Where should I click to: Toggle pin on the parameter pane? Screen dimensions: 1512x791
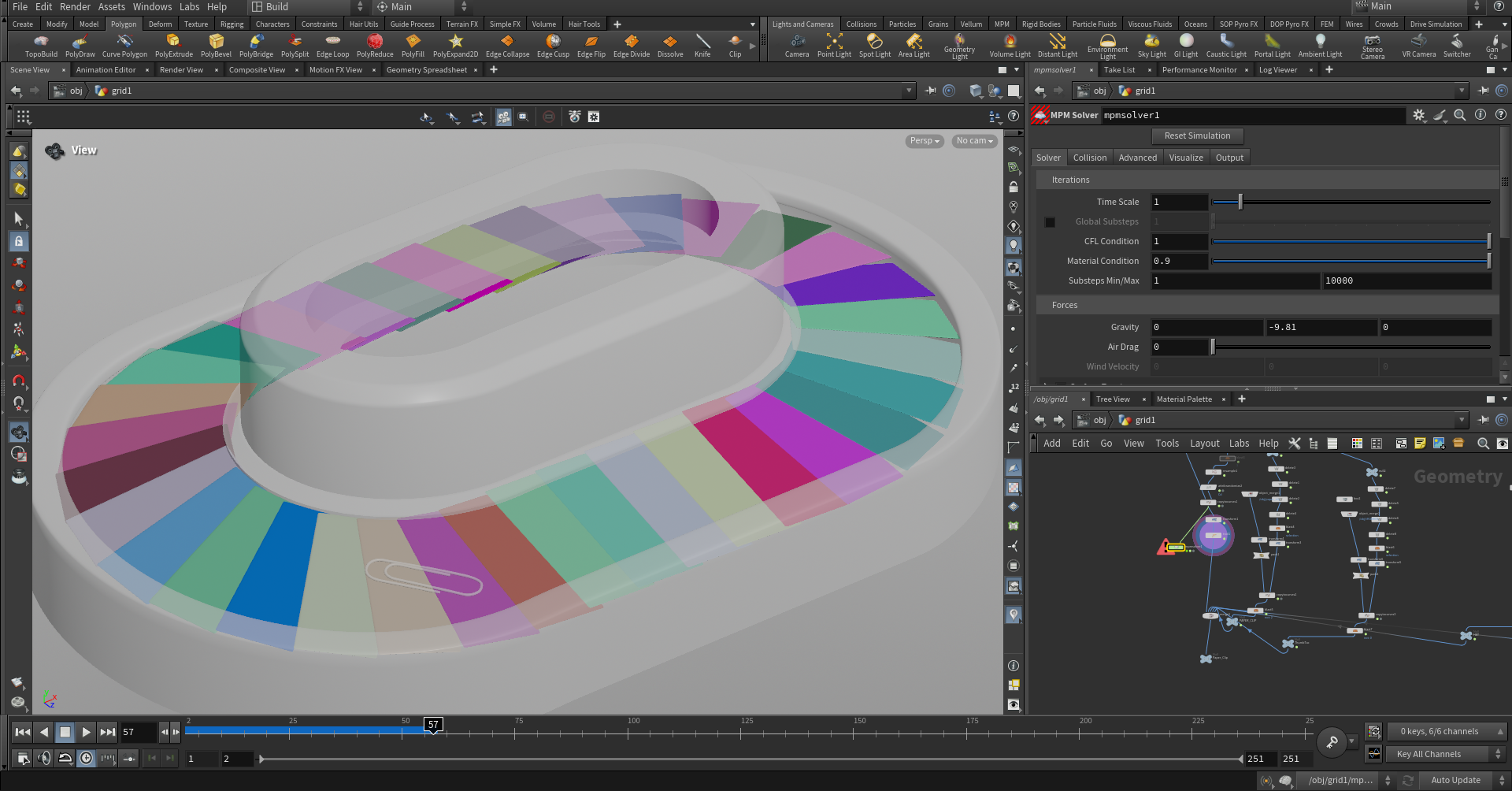[1483, 91]
